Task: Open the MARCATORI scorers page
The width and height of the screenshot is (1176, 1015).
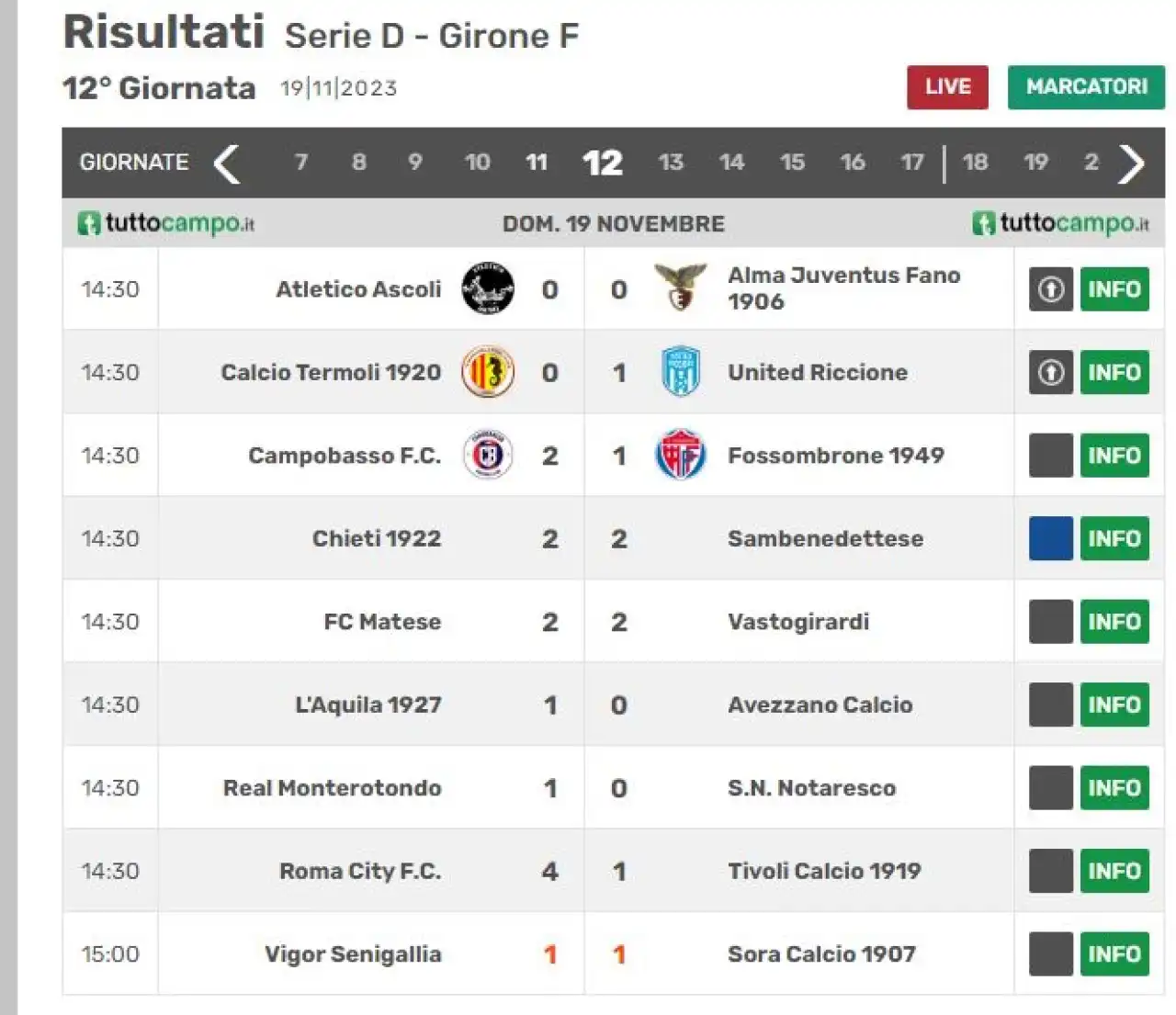Action: tap(1086, 87)
